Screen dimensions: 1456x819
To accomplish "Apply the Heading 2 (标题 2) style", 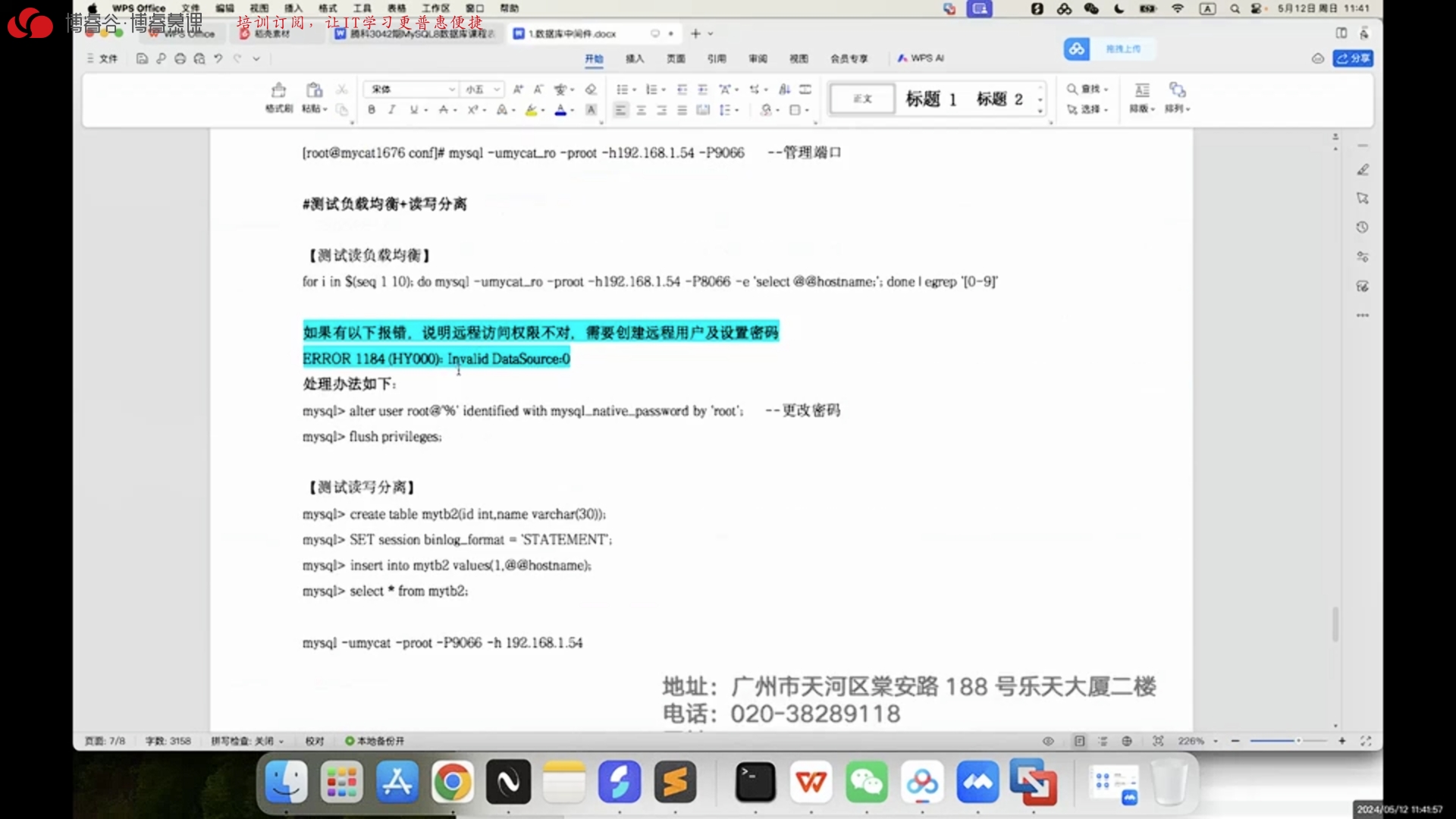I will (999, 99).
